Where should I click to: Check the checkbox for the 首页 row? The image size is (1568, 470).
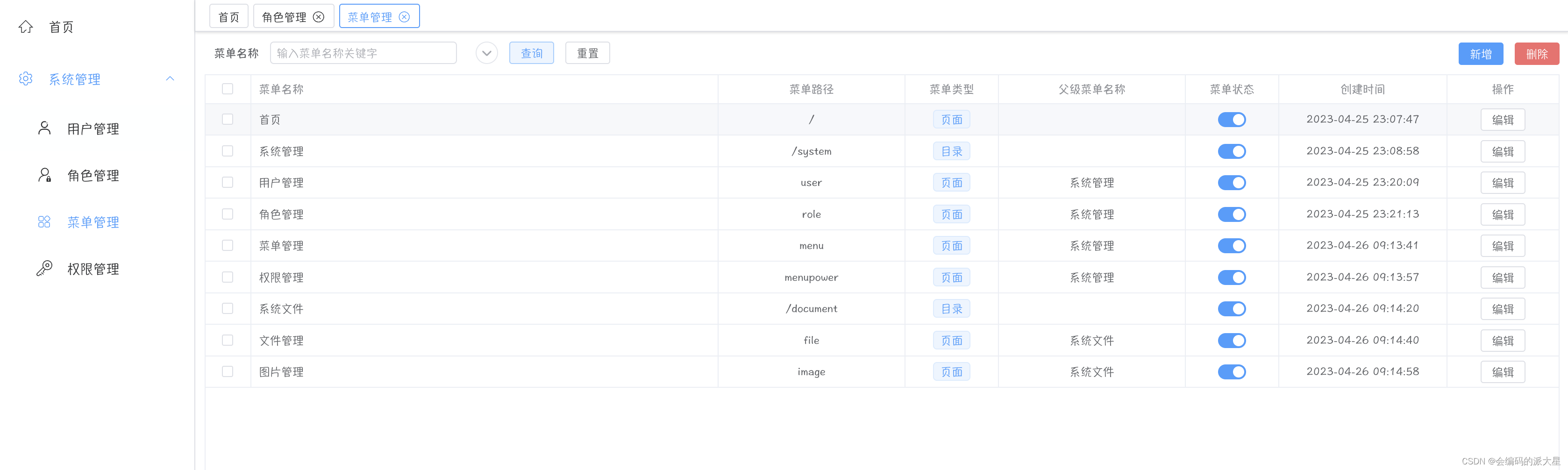click(x=228, y=119)
